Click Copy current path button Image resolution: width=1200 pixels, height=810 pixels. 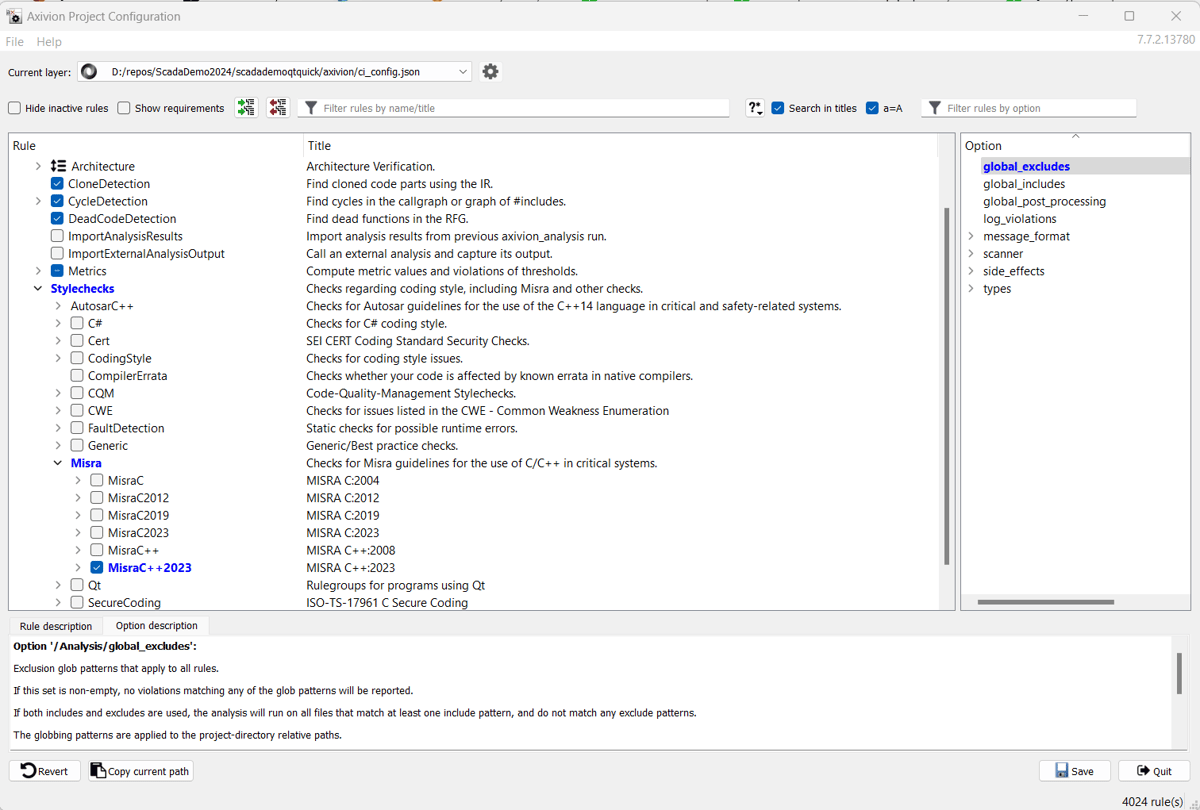[x=140, y=771]
